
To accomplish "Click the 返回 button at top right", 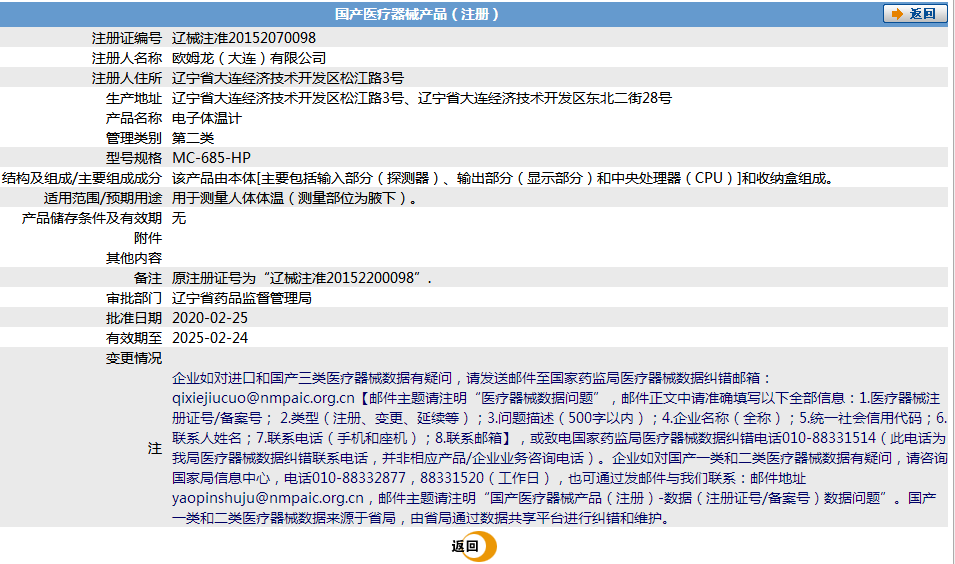I will [915, 13].
